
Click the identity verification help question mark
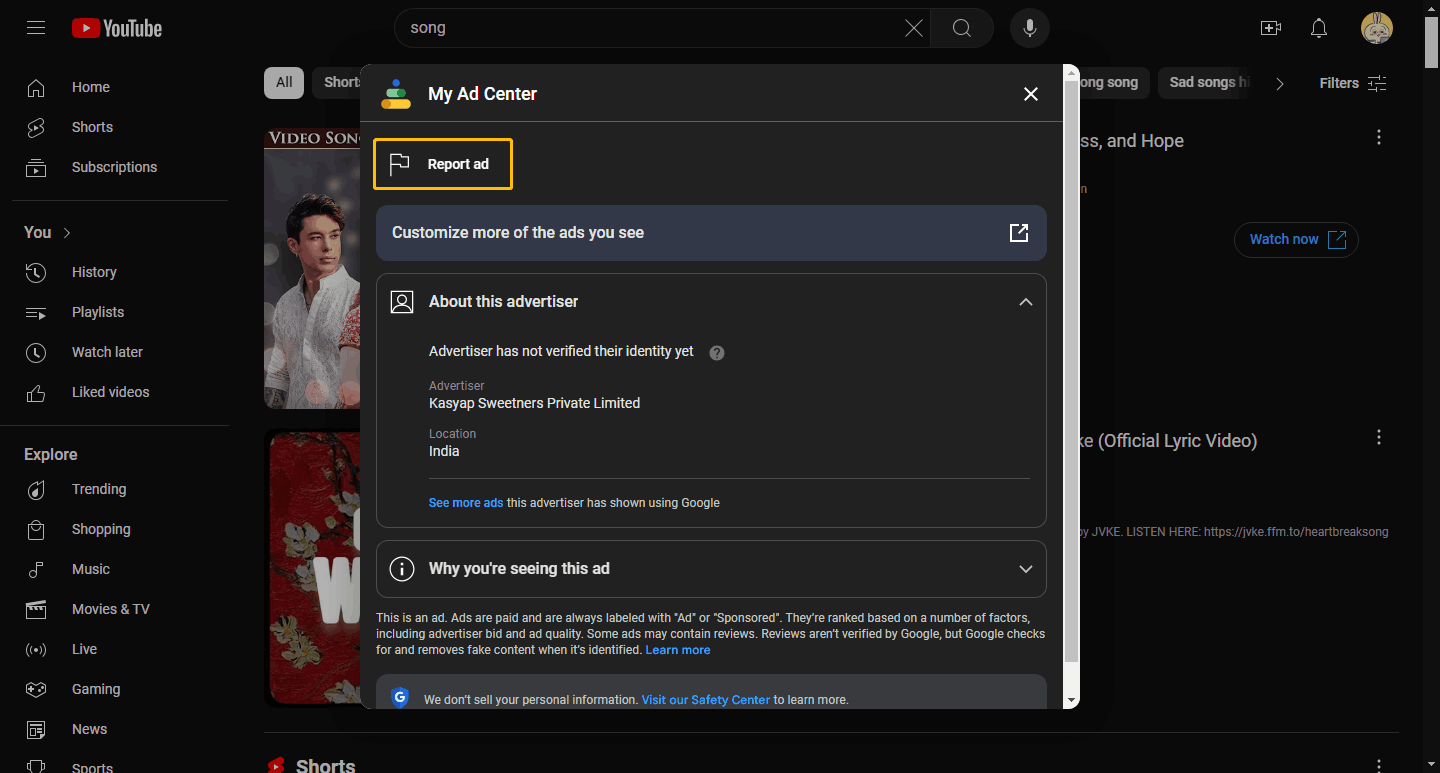pyautogui.click(x=717, y=353)
